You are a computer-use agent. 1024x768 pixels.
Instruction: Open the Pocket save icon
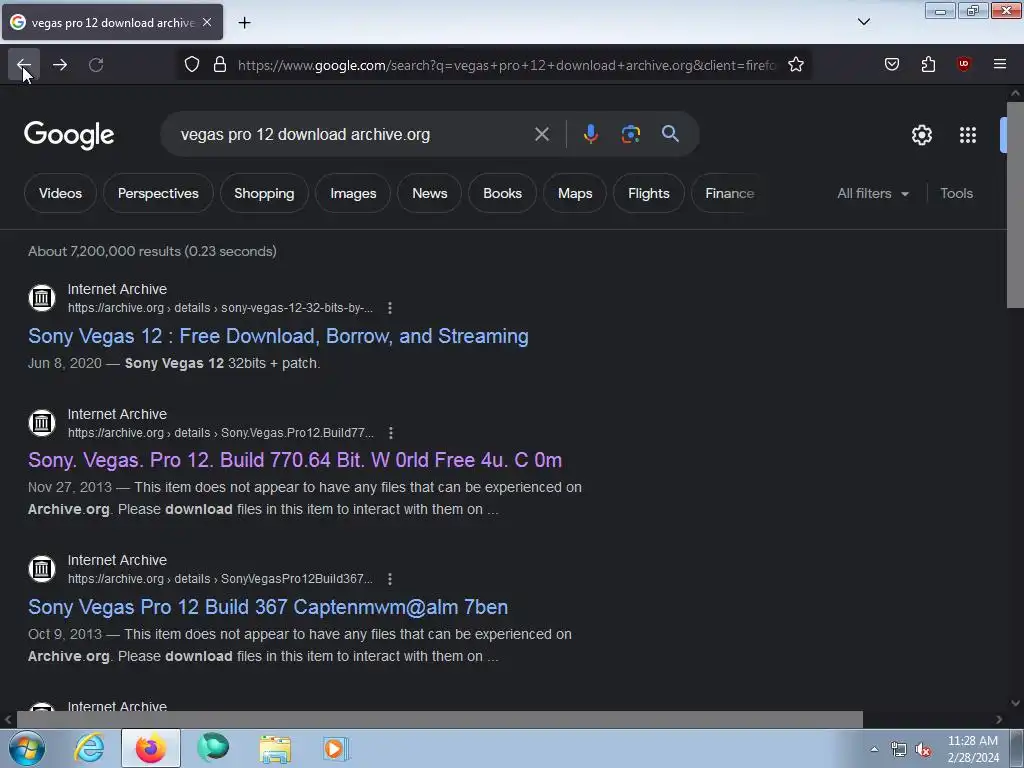click(891, 64)
